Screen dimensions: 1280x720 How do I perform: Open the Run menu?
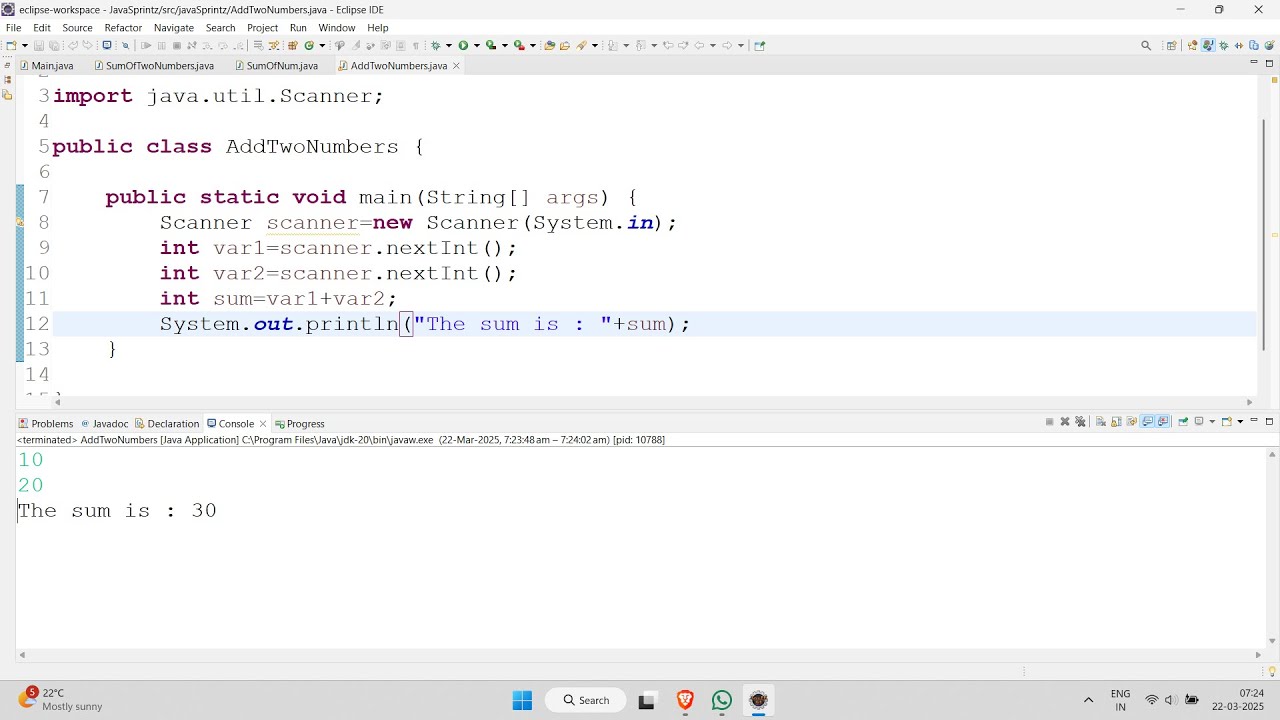click(x=298, y=28)
